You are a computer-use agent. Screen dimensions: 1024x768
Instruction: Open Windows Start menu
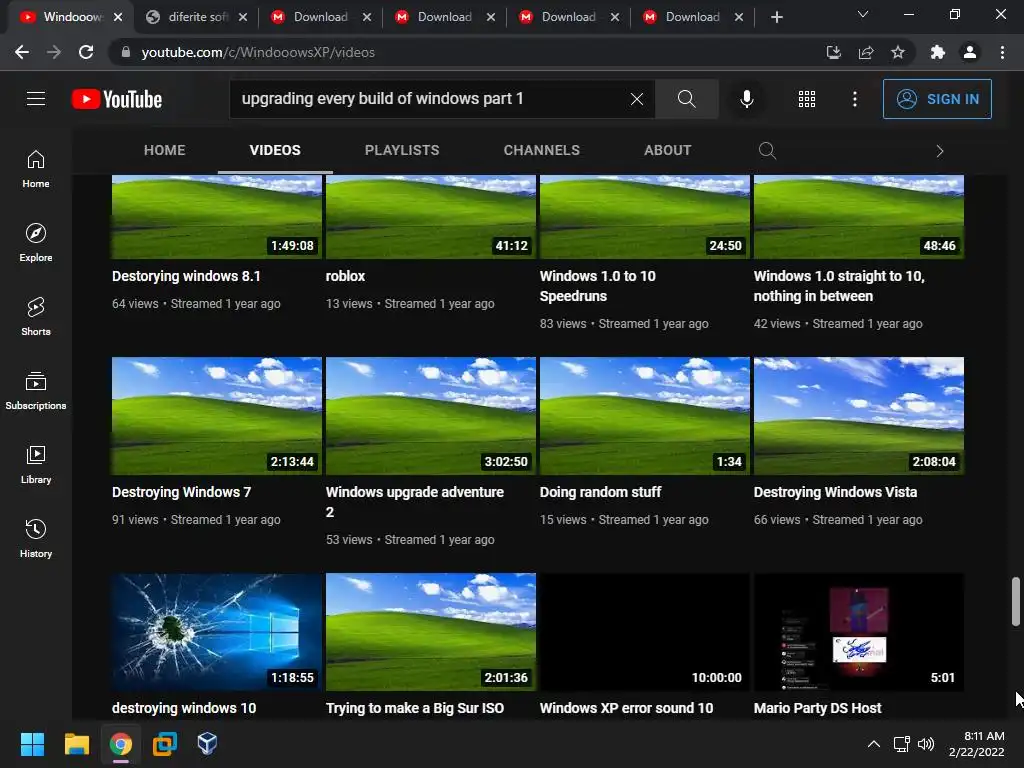(32, 744)
